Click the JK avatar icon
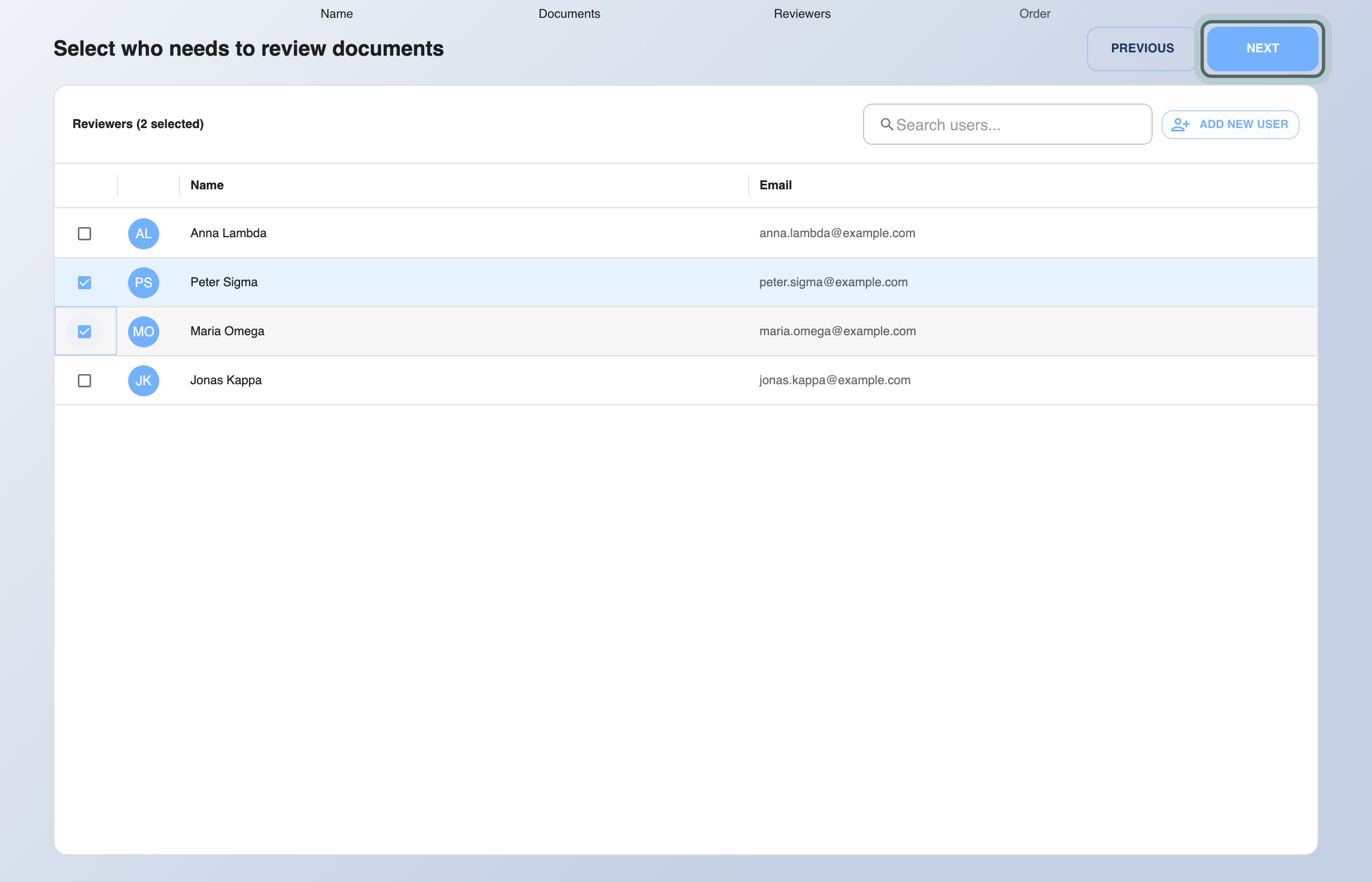This screenshot has width=1372, height=882. point(143,381)
